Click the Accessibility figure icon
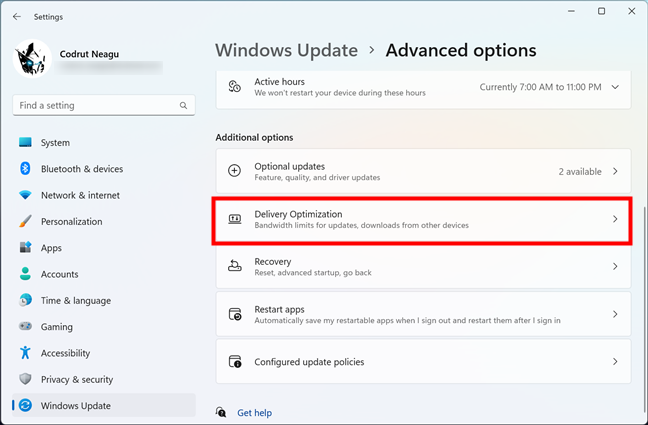The image size is (648, 425). (x=25, y=353)
